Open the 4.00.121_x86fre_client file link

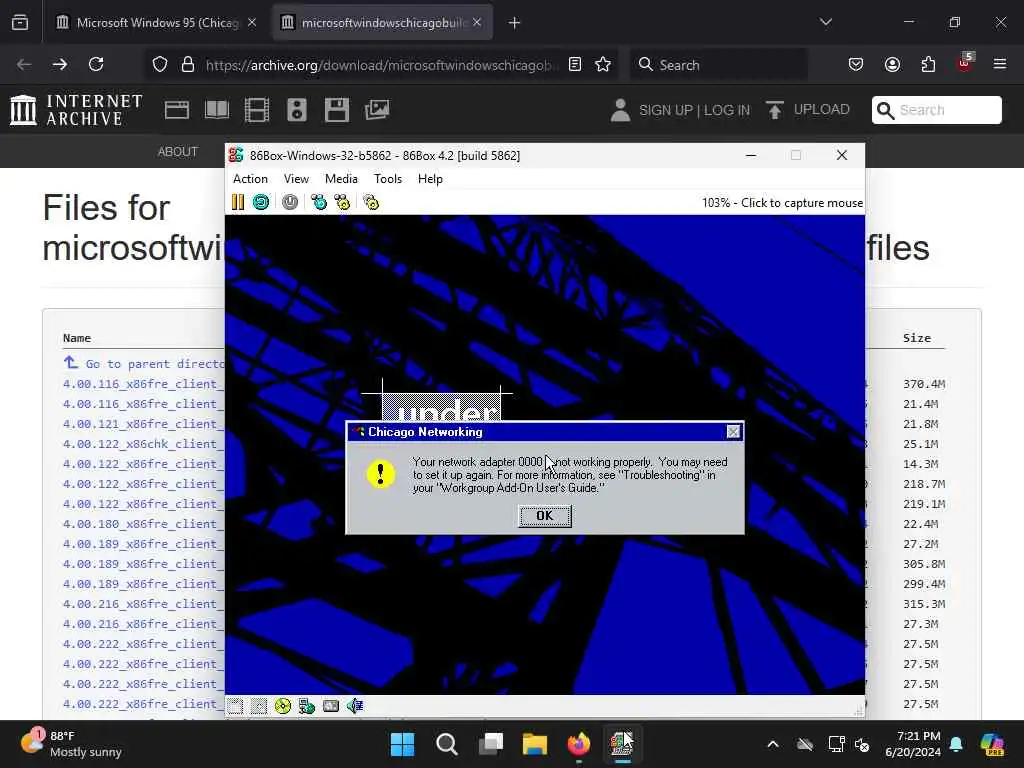(x=143, y=424)
